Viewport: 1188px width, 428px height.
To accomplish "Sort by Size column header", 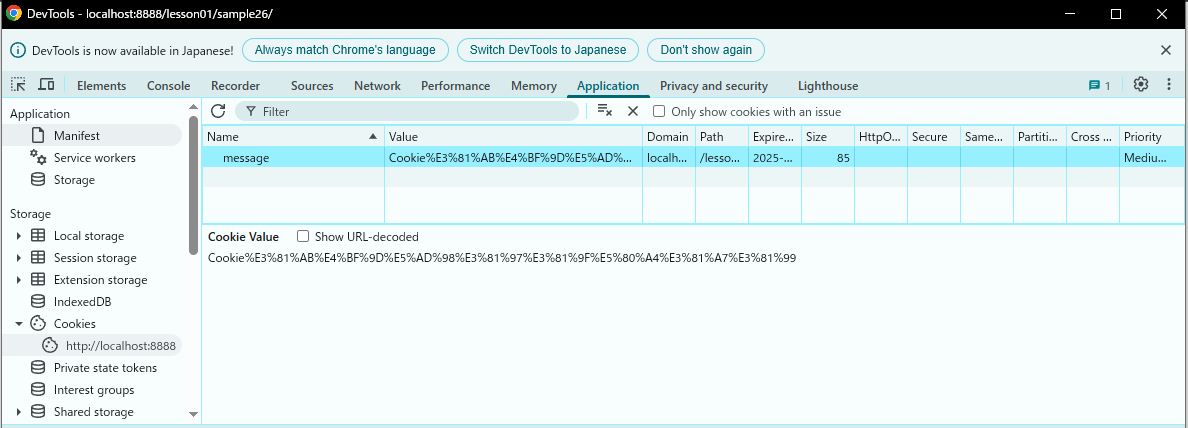I will [x=828, y=136].
